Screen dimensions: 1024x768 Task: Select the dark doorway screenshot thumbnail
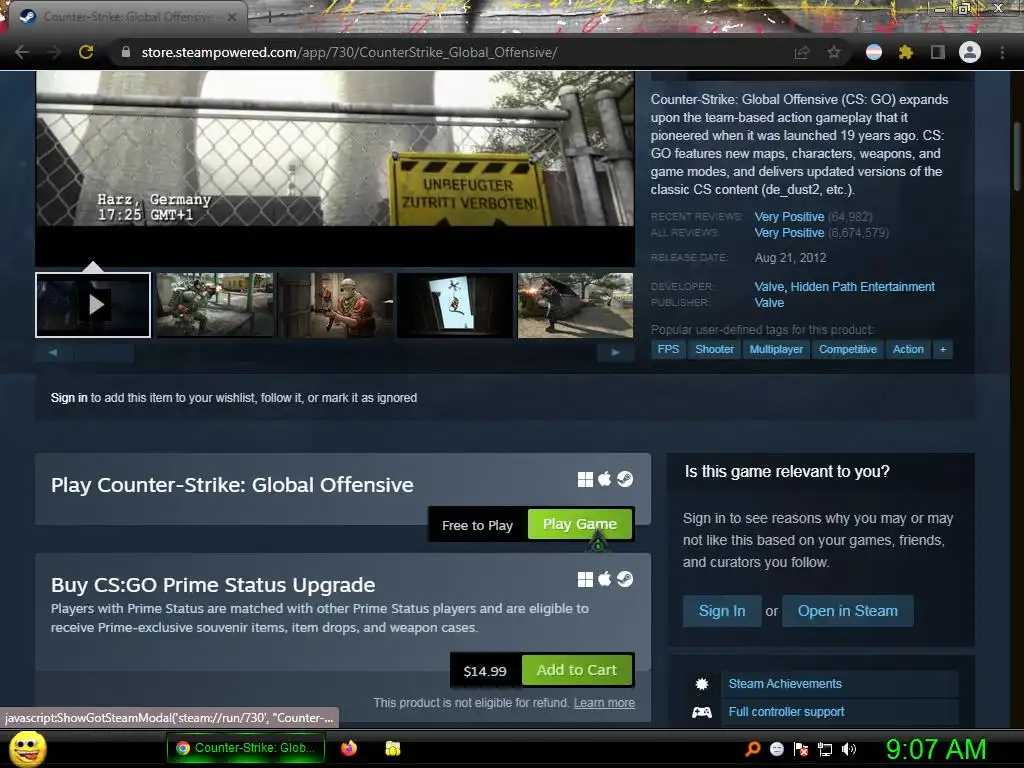pyautogui.click(x=455, y=305)
